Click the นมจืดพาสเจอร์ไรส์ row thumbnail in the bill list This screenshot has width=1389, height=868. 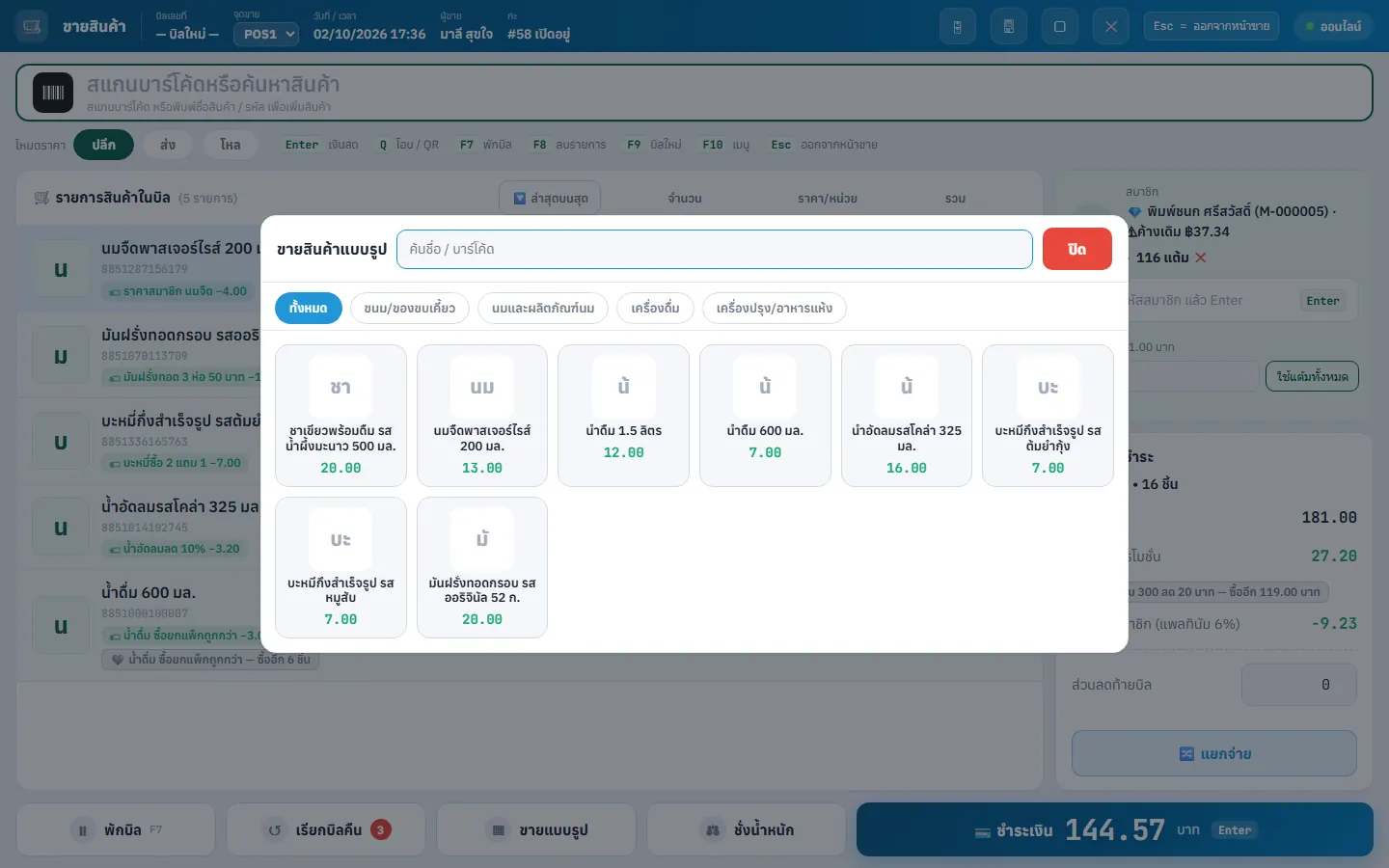coord(61,270)
